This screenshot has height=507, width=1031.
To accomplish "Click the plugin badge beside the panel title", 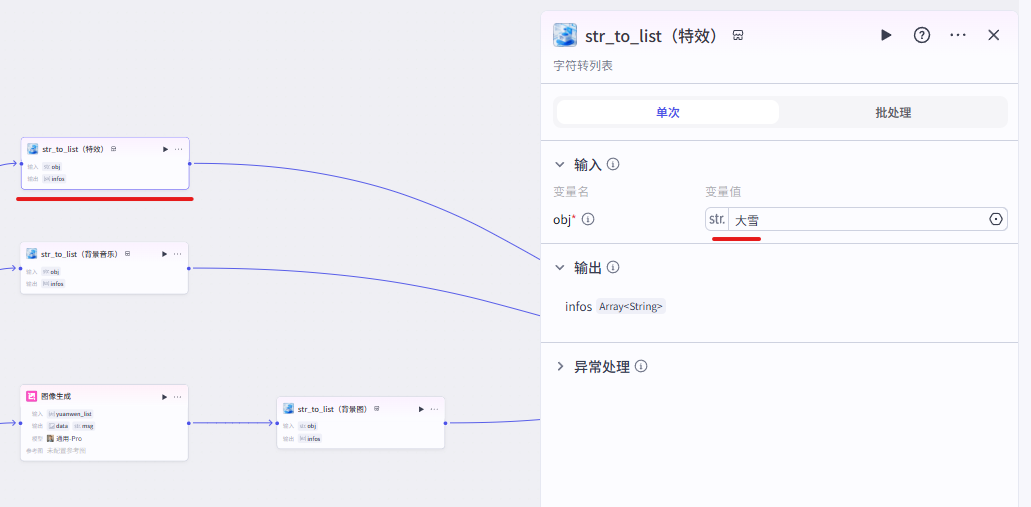I will click(x=738, y=36).
